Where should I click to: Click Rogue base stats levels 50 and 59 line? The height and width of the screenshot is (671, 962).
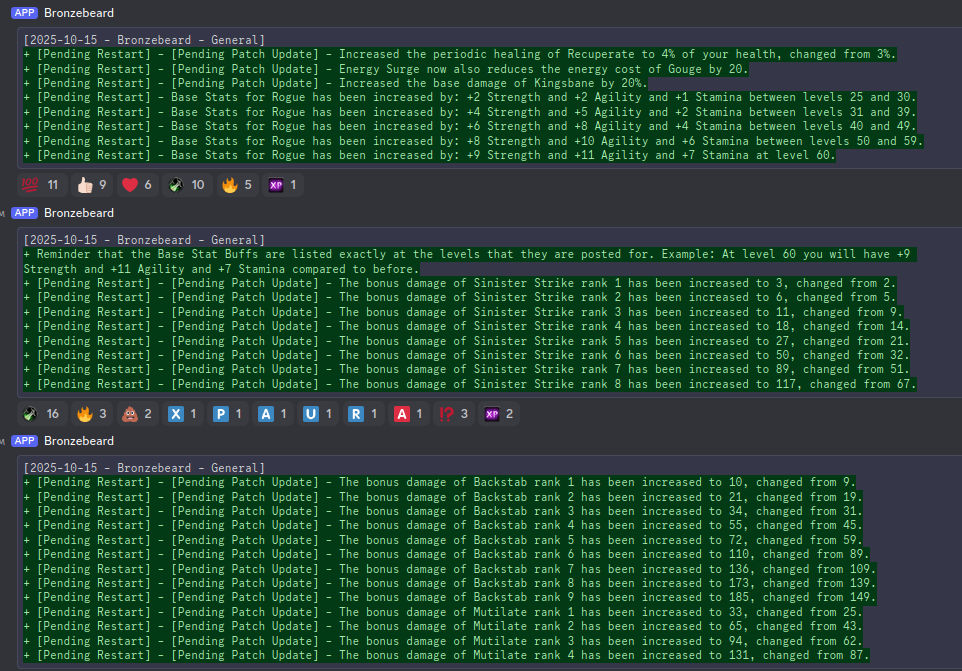(x=474, y=141)
